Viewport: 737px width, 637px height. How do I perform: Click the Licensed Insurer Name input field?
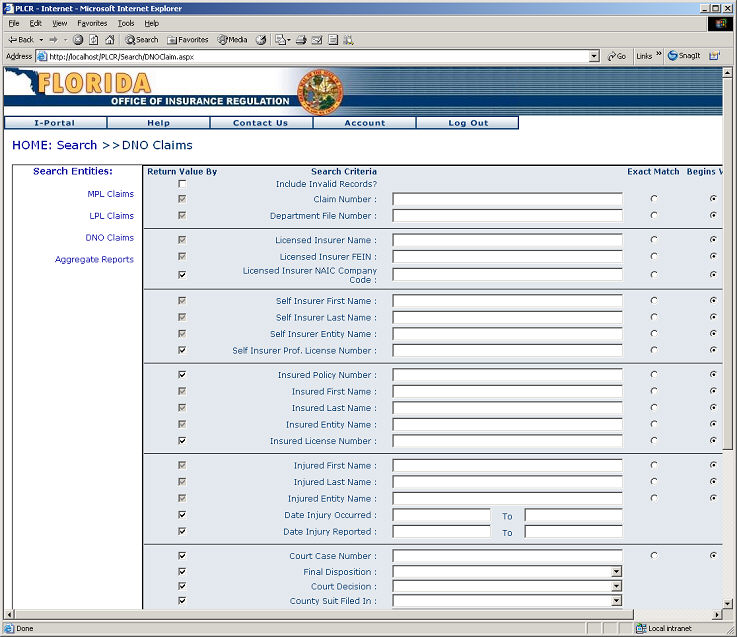click(x=507, y=241)
